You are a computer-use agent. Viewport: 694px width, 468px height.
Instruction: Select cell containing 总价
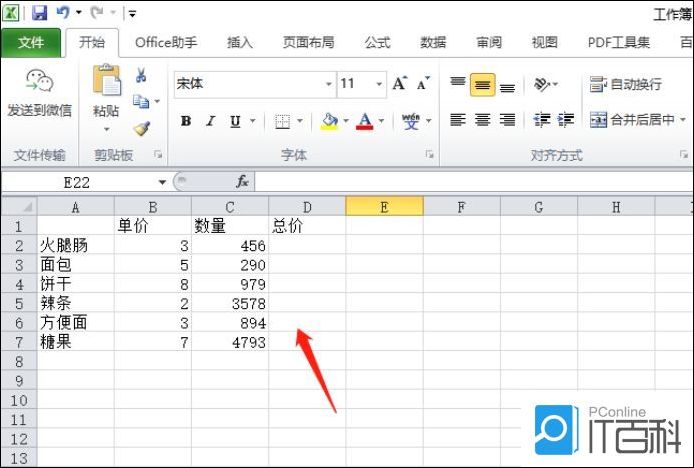click(307, 226)
